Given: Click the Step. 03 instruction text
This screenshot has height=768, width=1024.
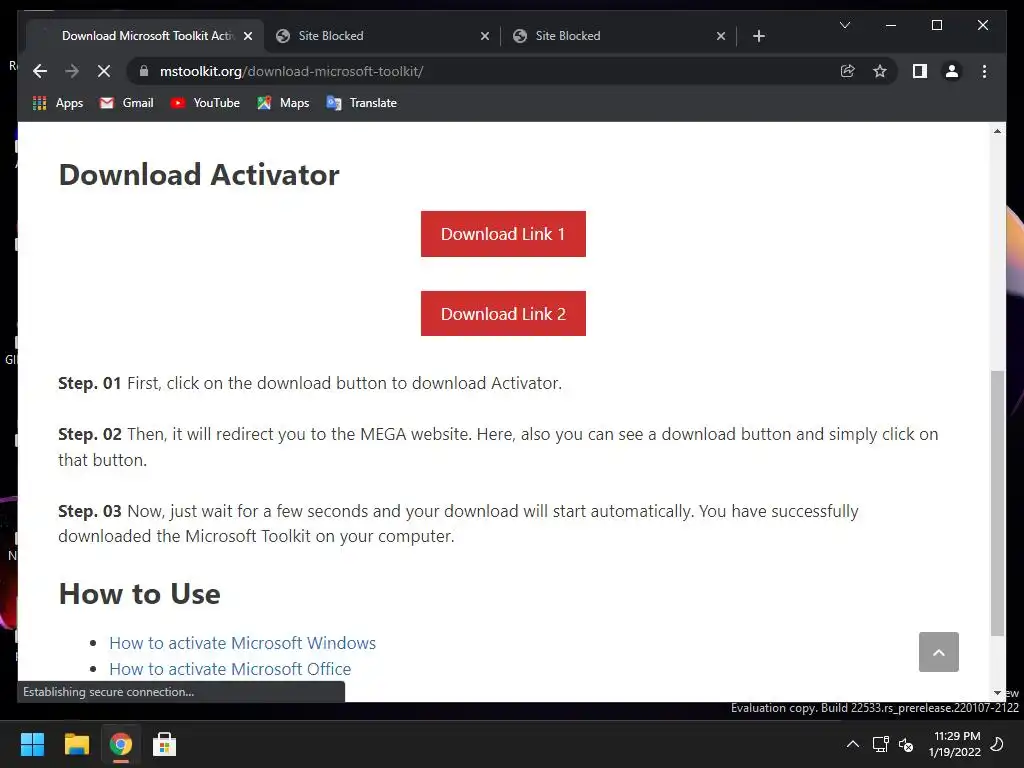Looking at the screenshot, I should 458,524.
